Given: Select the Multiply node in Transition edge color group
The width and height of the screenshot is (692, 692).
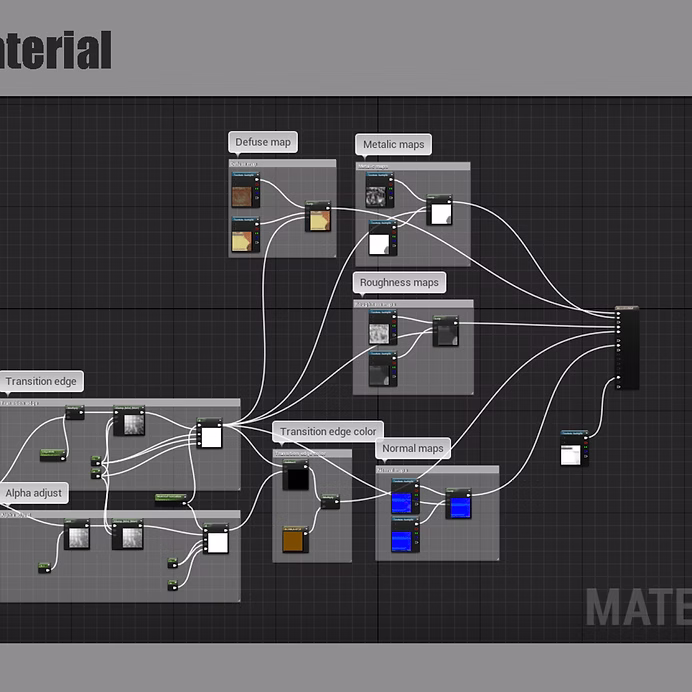Looking at the screenshot, I should [x=330, y=502].
